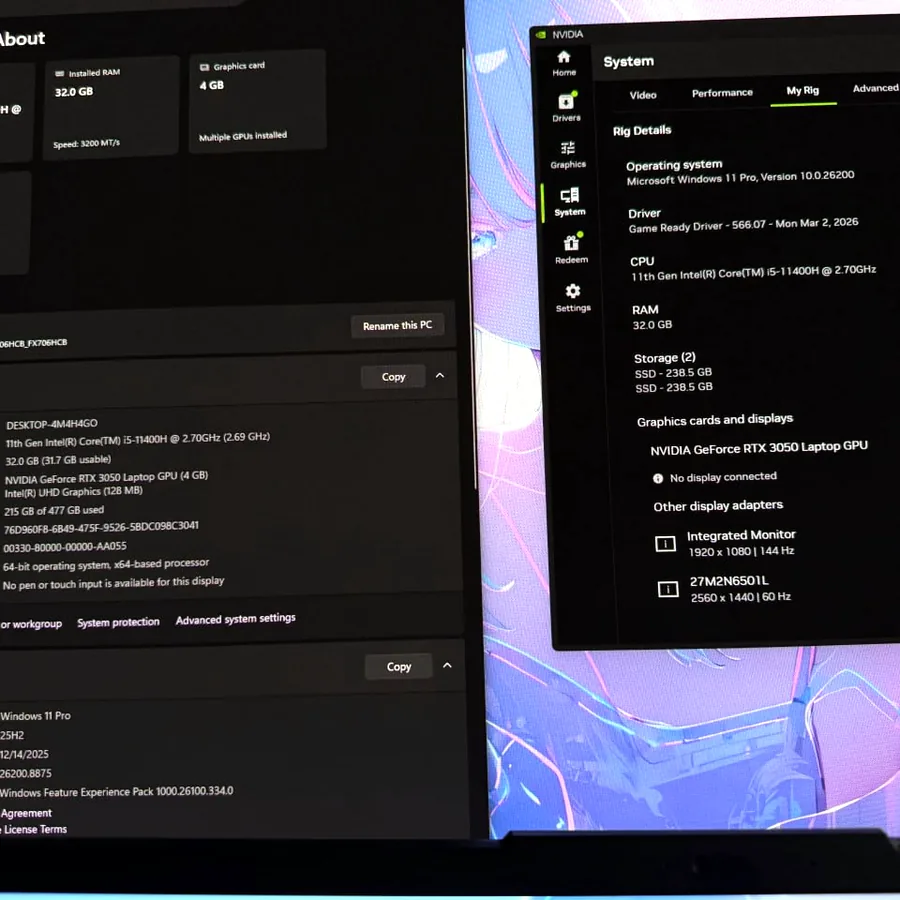Open the Settings gear icon
Screen dimensions: 900x900
click(x=572, y=291)
